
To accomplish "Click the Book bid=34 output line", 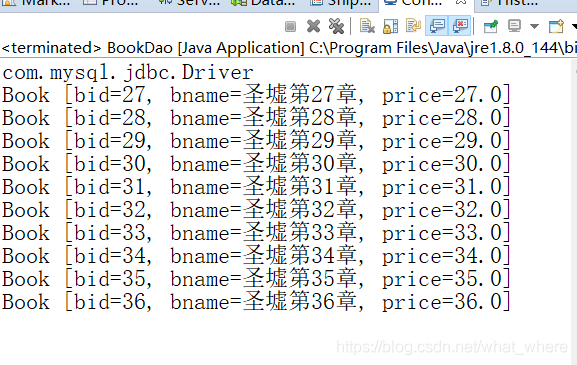I will 256,256.
